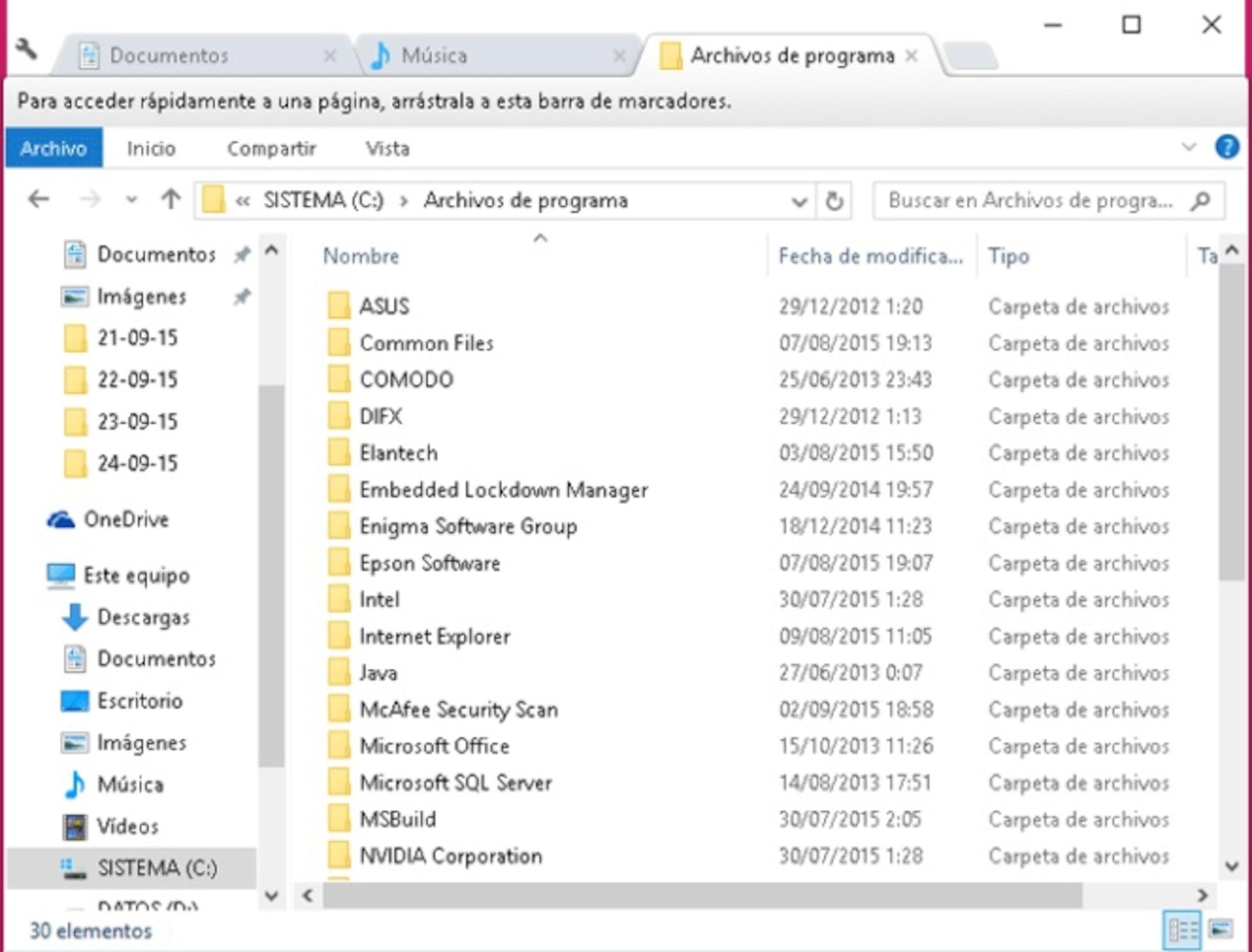Image resolution: width=1252 pixels, height=952 pixels.
Task: Open recent locations dropdown arrow
Action: pos(132,200)
